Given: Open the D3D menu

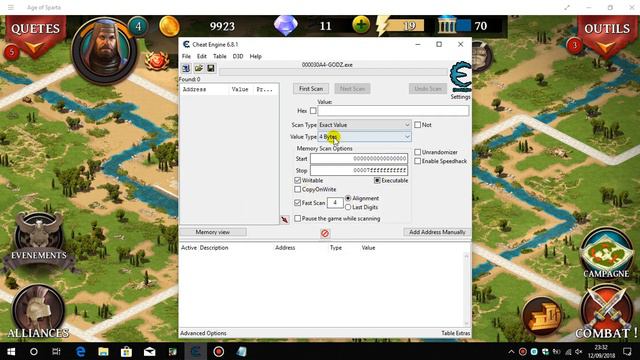Looking at the screenshot, I should pyautogui.click(x=238, y=56).
